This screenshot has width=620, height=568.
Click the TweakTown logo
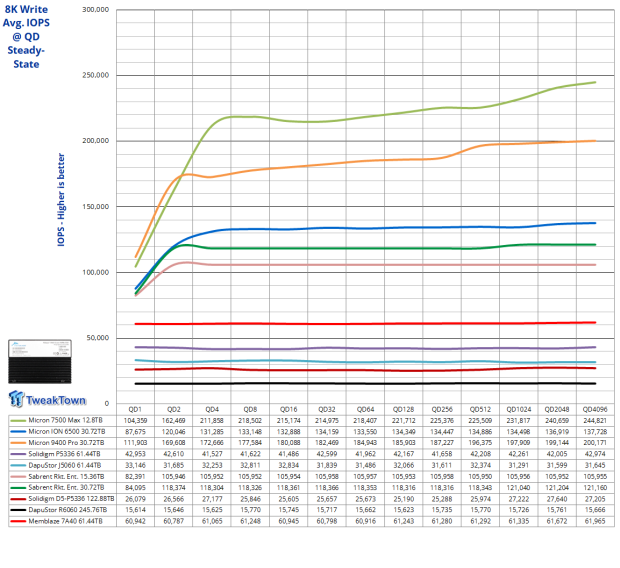(47, 399)
